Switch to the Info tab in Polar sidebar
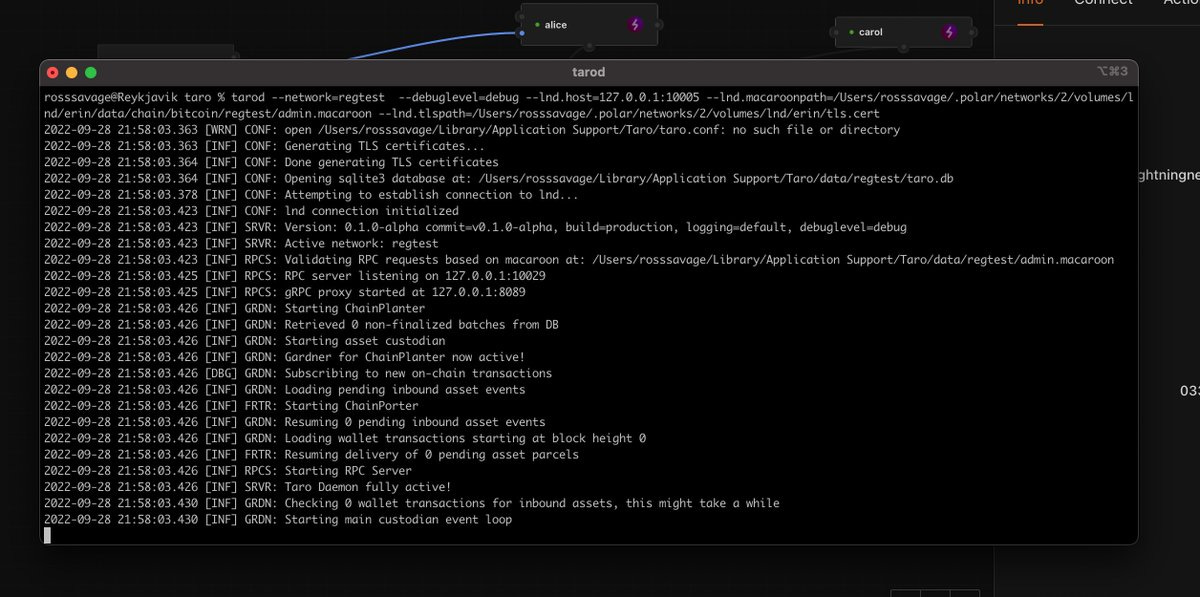Screen dimensions: 1200x597 click(1030, 3)
